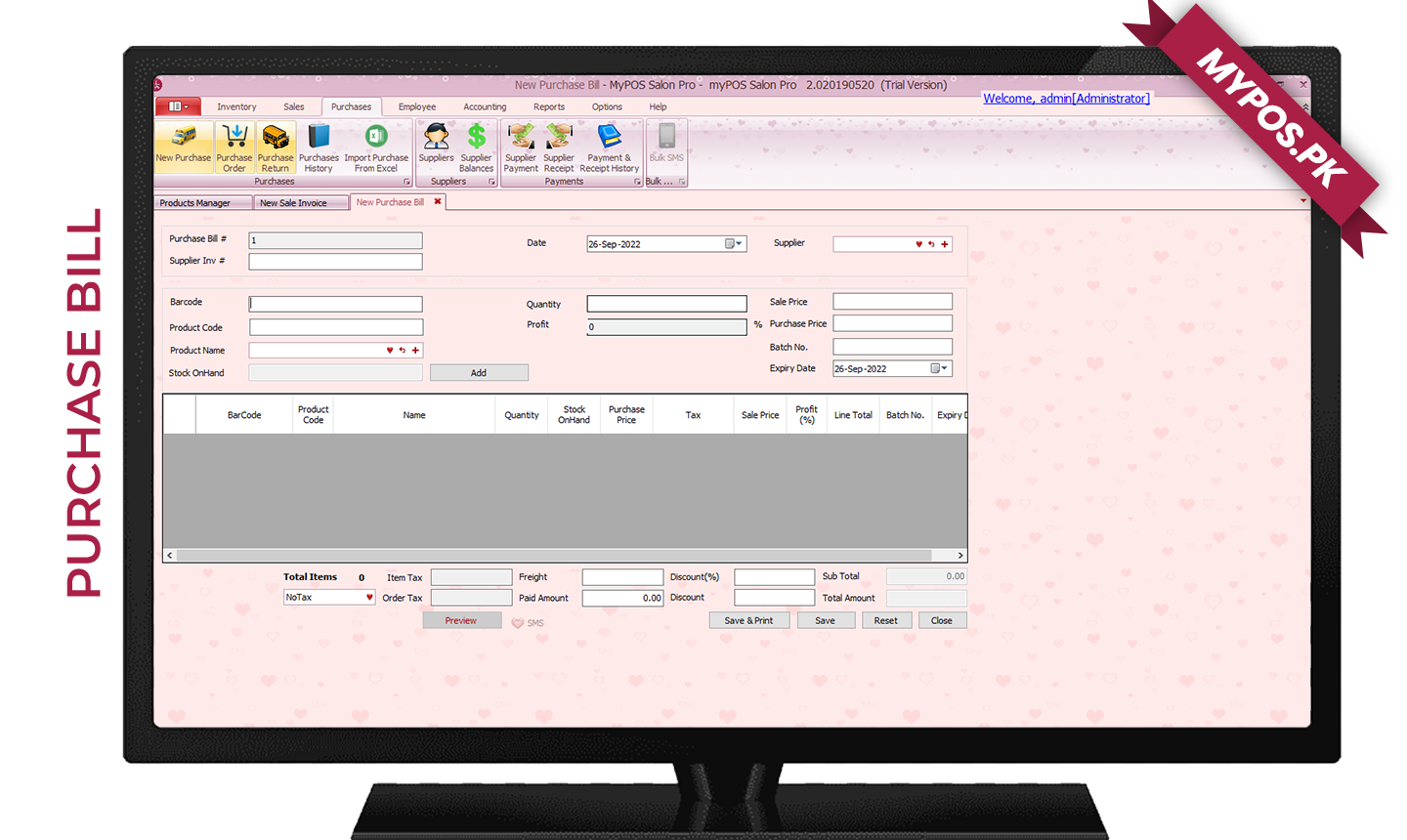Click the Supplier Inv # field
Viewport: 1407px width, 840px height.
335,262
